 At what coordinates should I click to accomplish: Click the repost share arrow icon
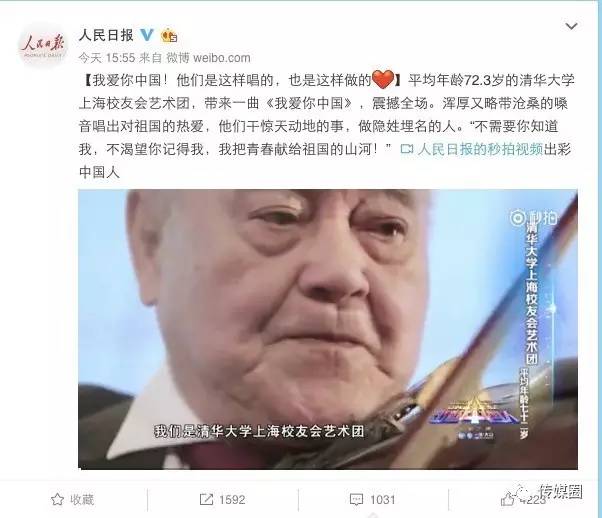[206, 500]
